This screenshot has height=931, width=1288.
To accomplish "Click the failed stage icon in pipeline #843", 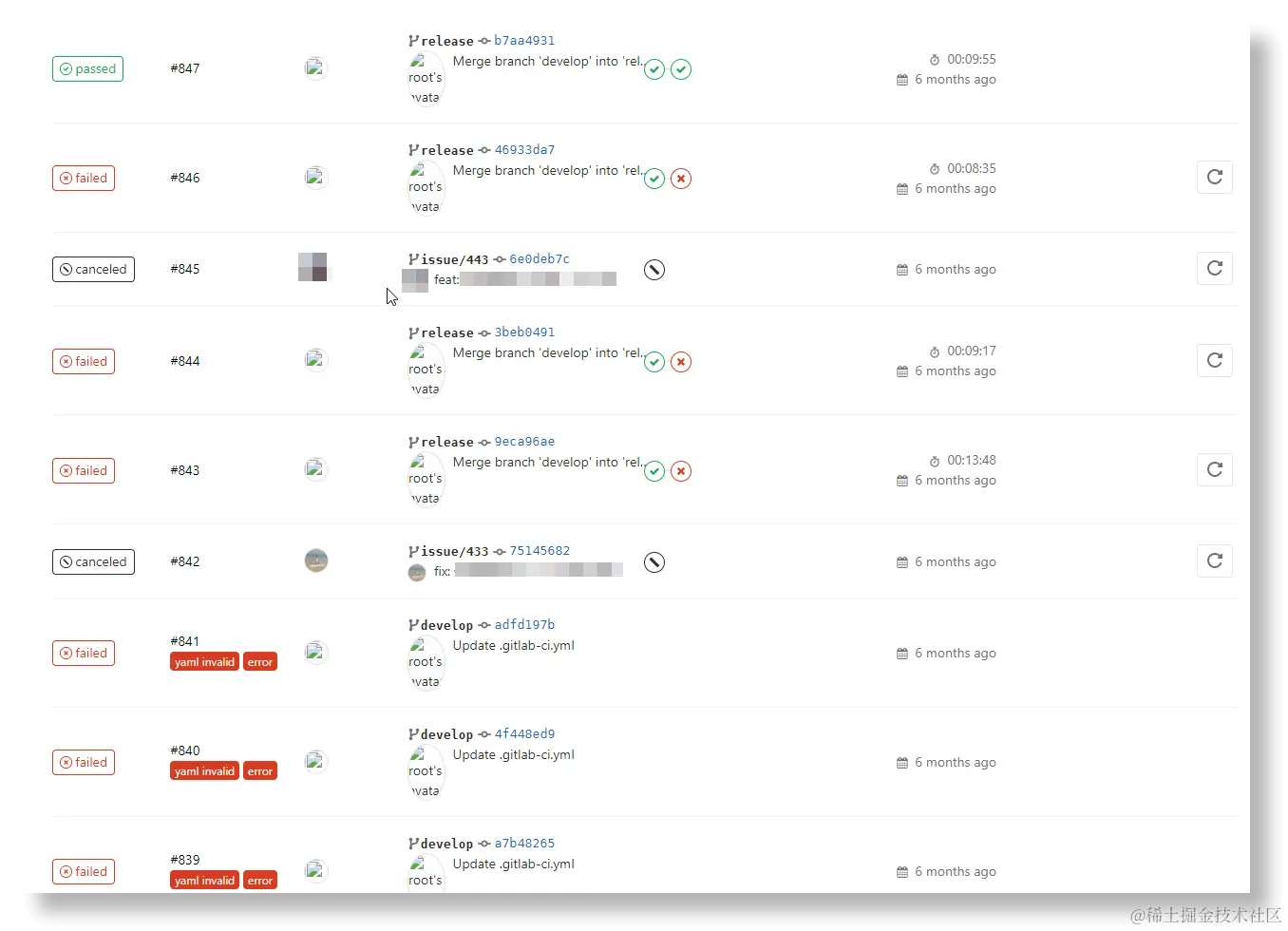I will (x=681, y=471).
